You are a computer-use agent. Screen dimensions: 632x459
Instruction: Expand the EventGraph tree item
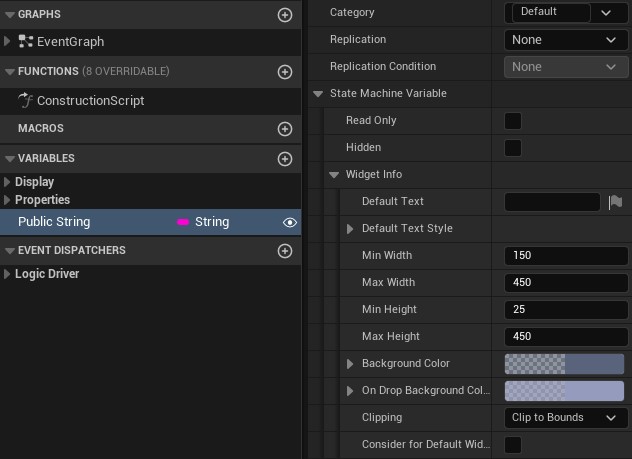click(x=8, y=42)
